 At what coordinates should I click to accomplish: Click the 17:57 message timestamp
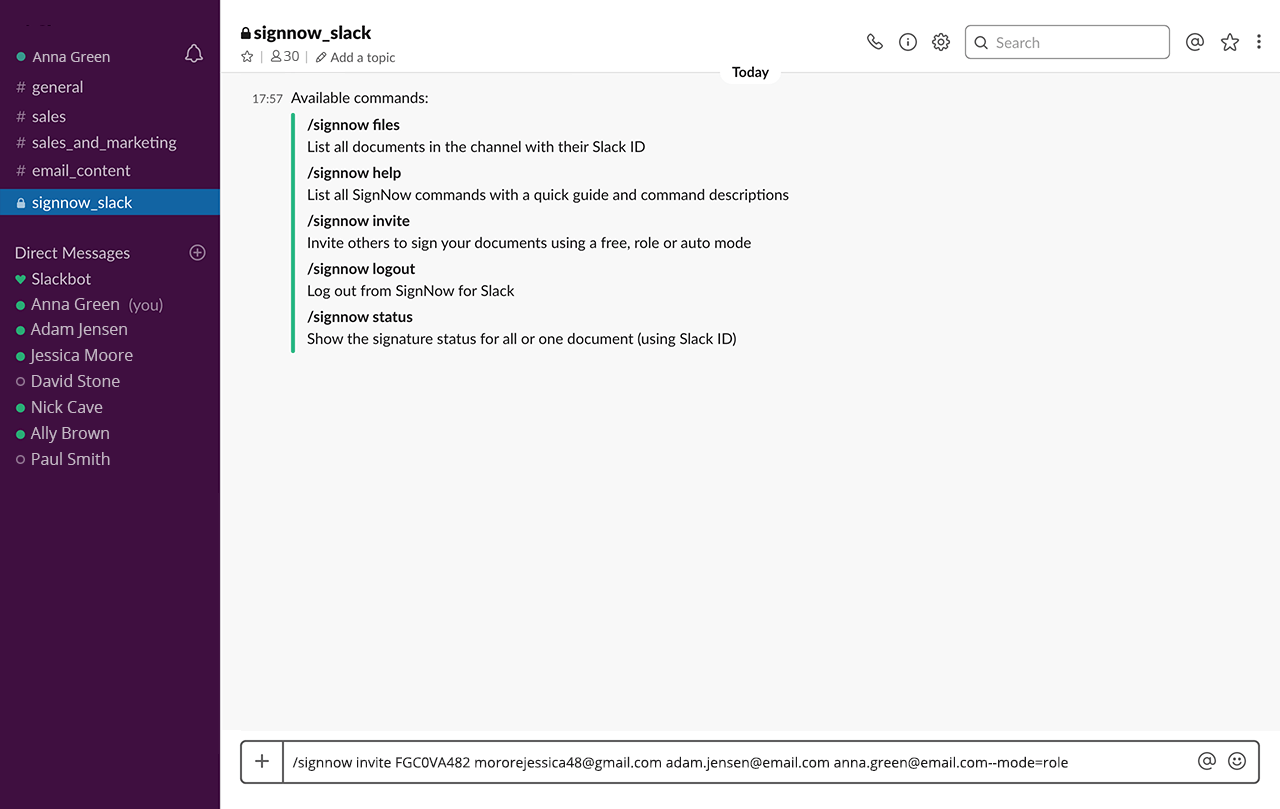click(x=267, y=99)
